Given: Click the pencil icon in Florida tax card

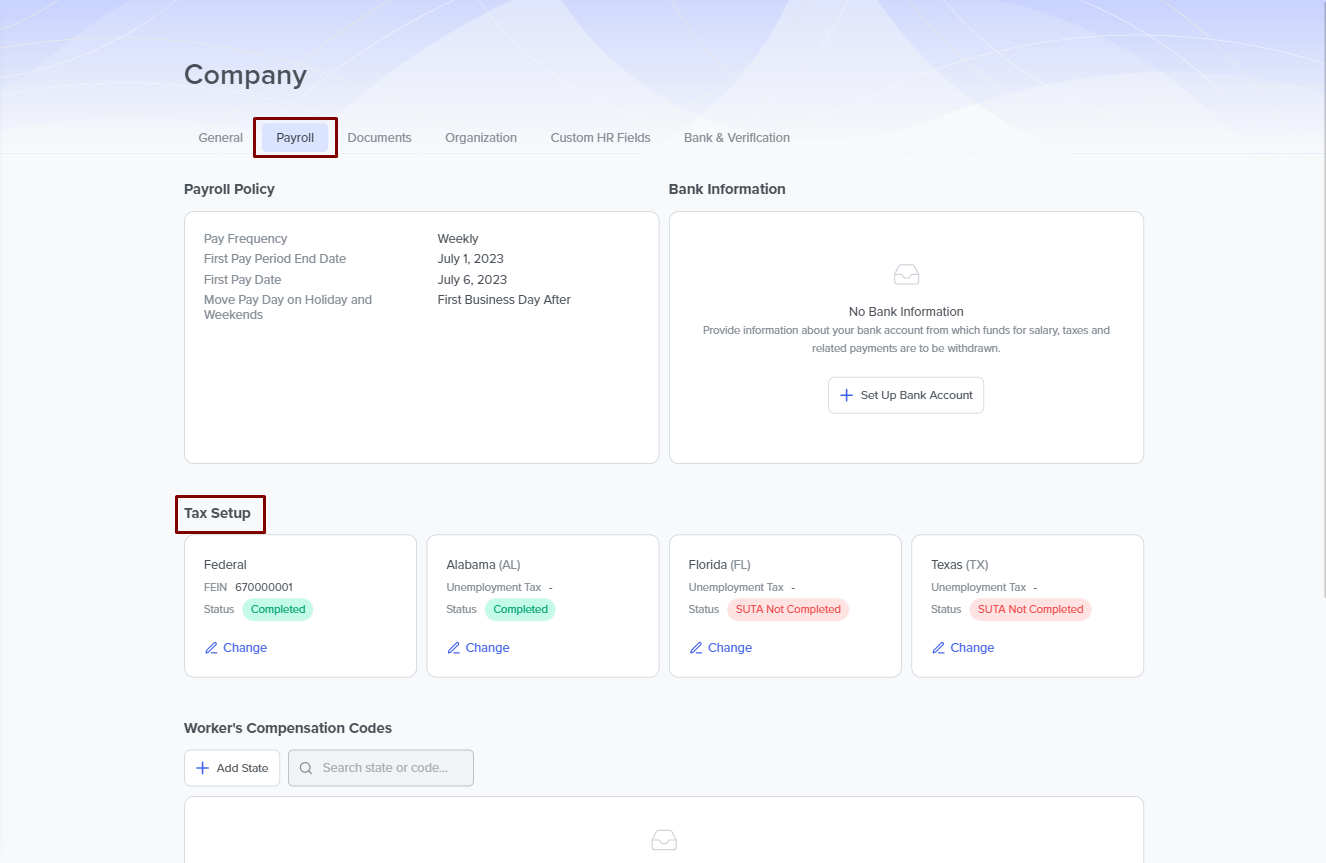Looking at the screenshot, I should point(696,648).
